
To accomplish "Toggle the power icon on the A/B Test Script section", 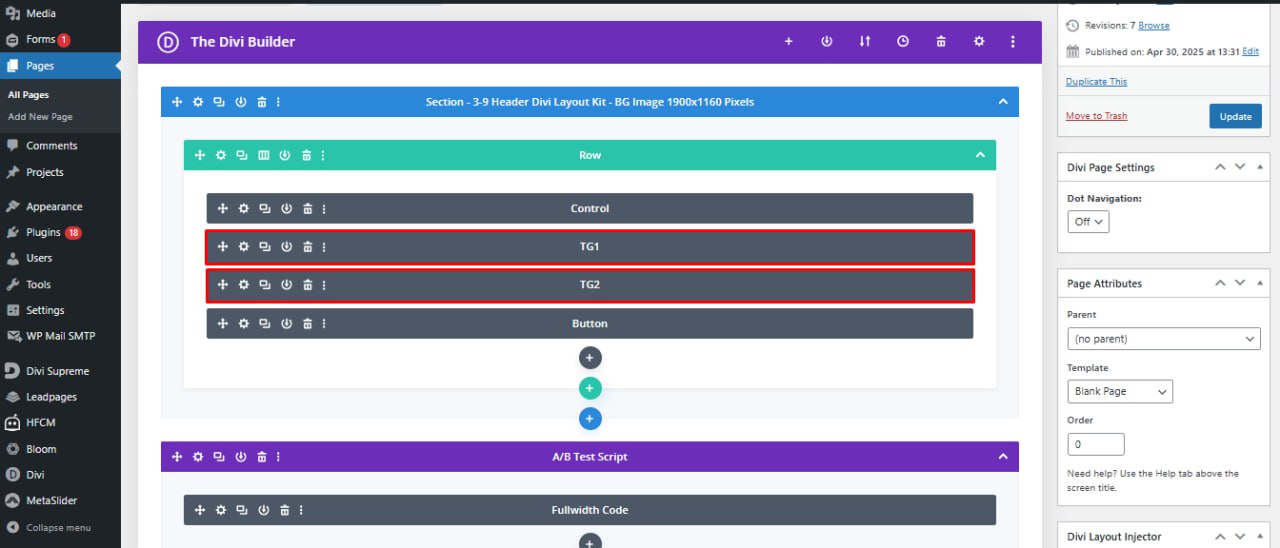I will (241, 456).
